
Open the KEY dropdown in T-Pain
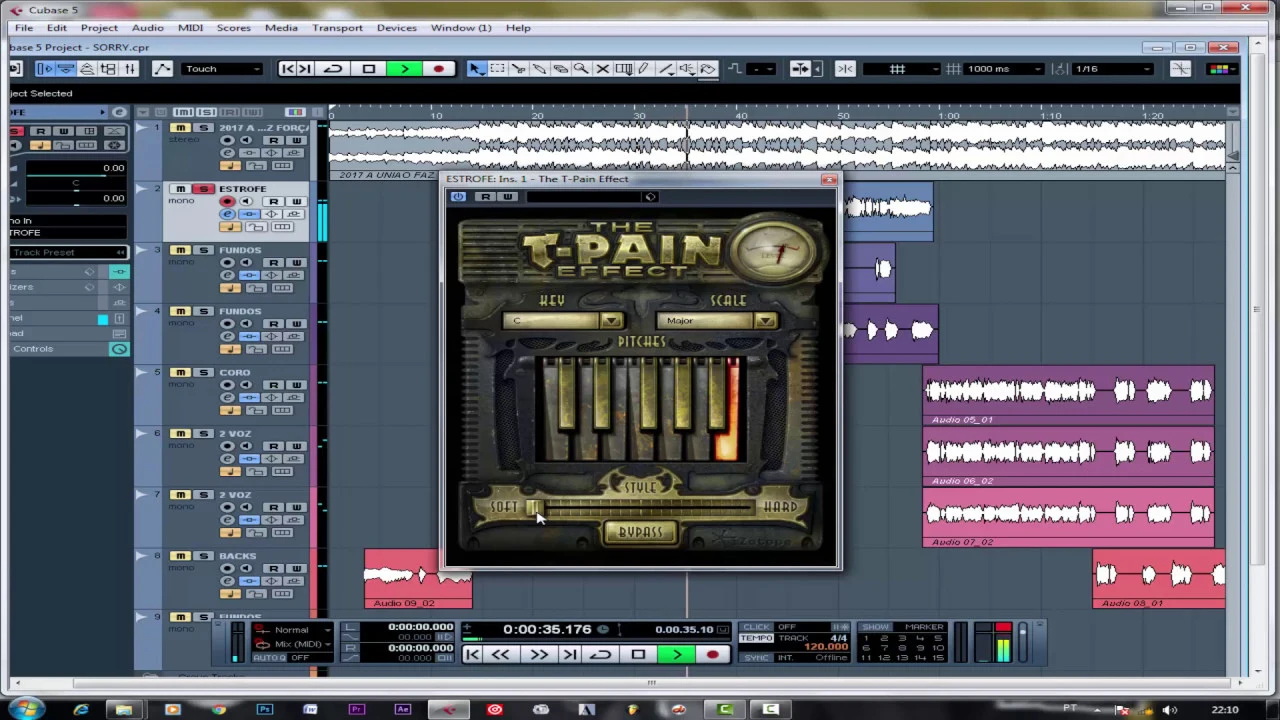611,320
